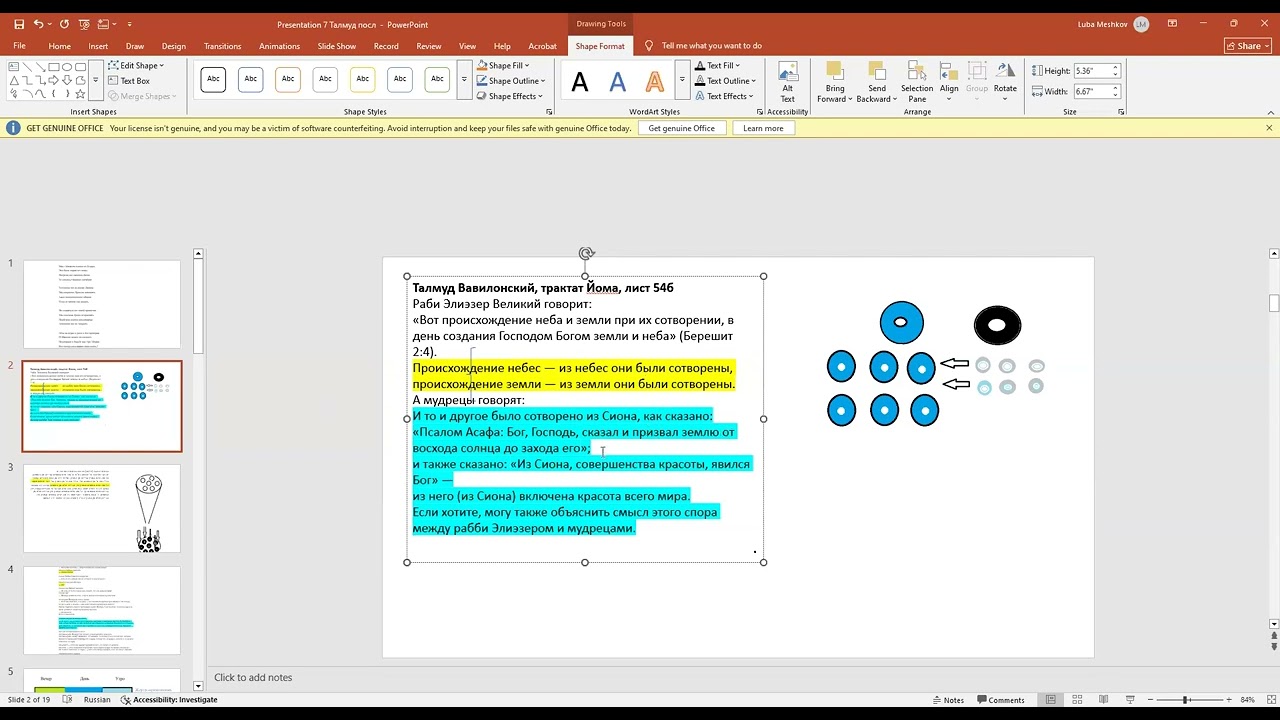Select slide 4 thumbnail
This screenshot has width=1280, height=720.
pyautogui.click(x=102, y=610)
